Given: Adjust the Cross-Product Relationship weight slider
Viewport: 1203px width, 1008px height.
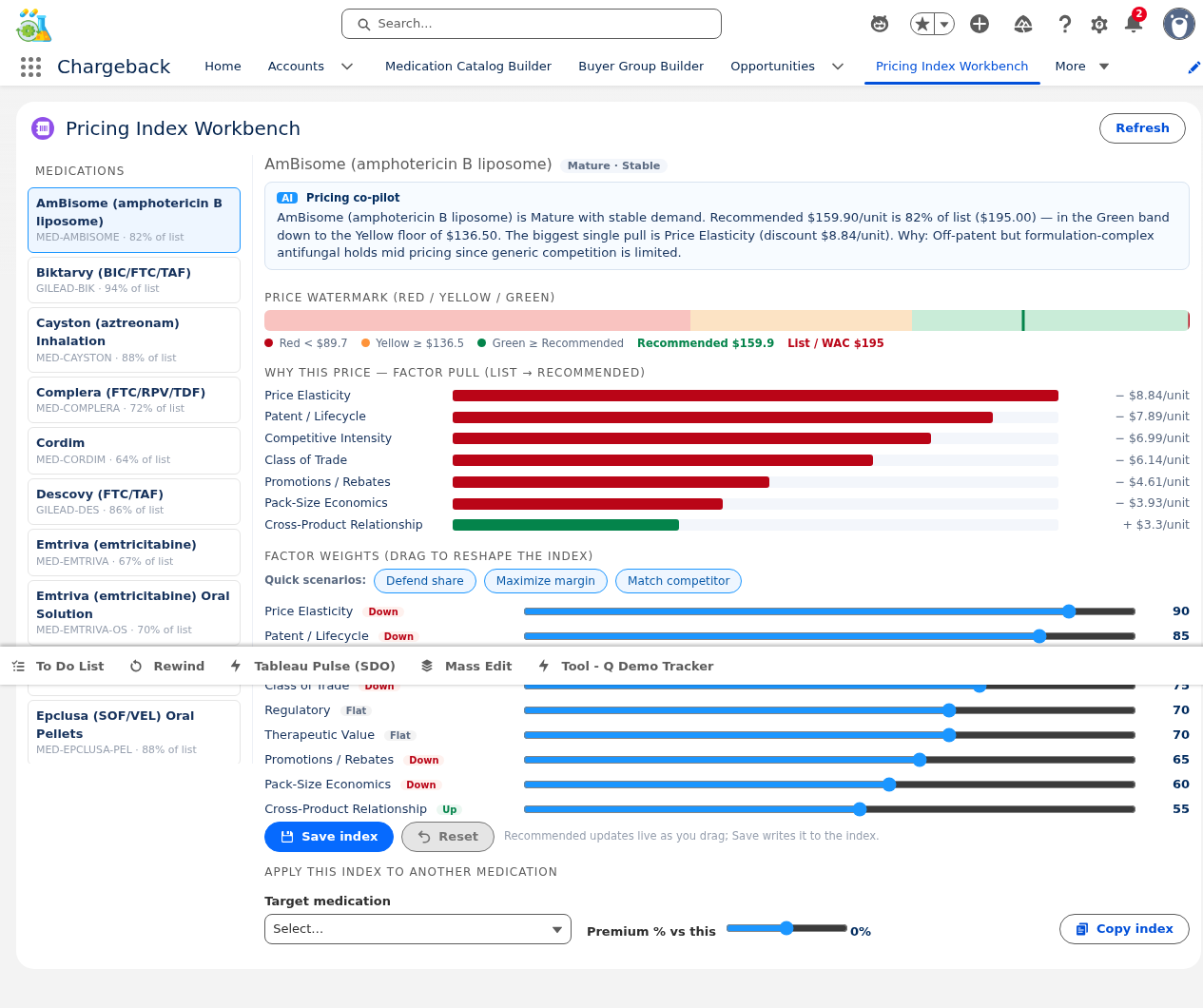Looking at the screenshot, I should point(829,809).
